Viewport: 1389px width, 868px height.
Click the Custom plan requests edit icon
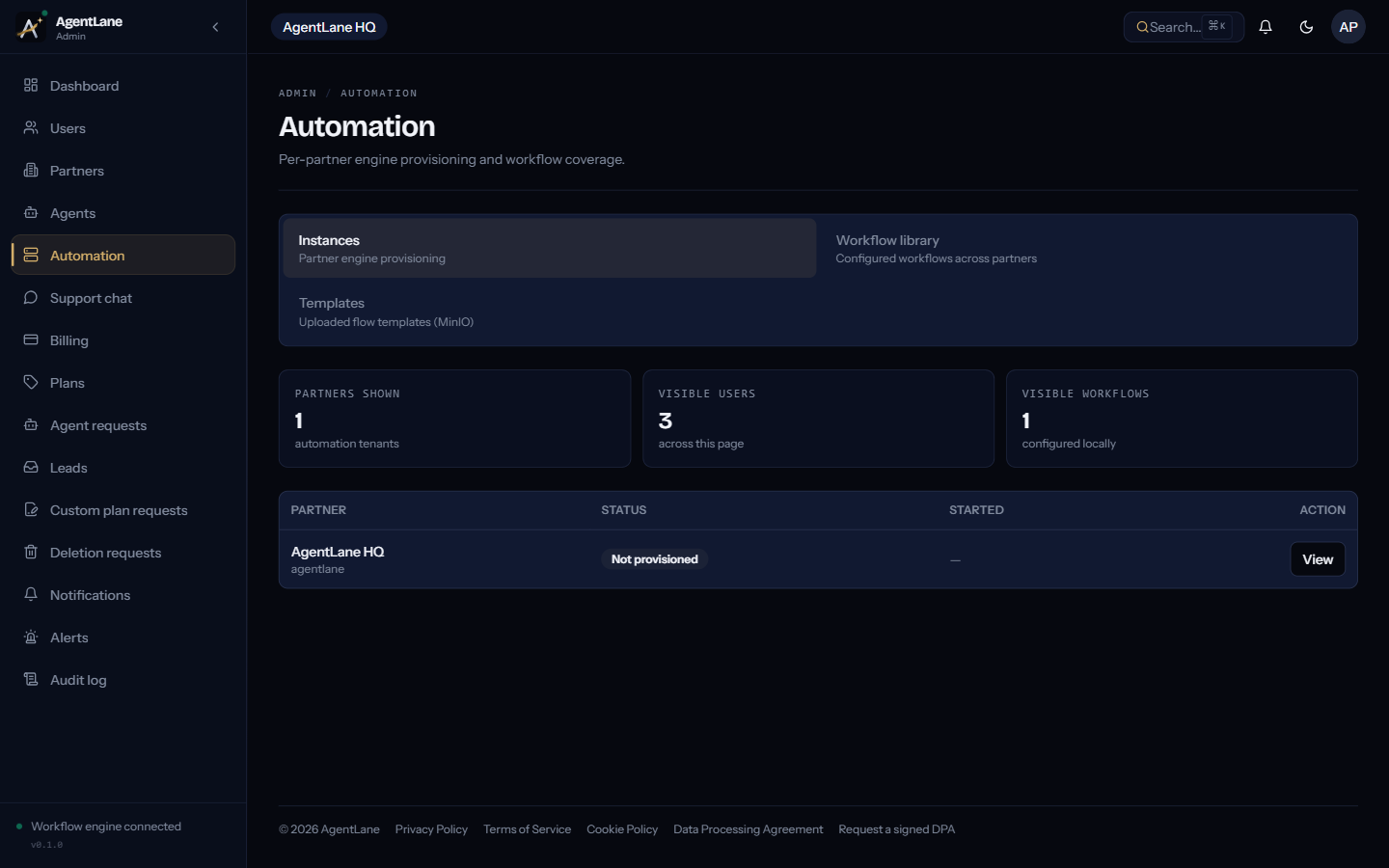(31, 510)
